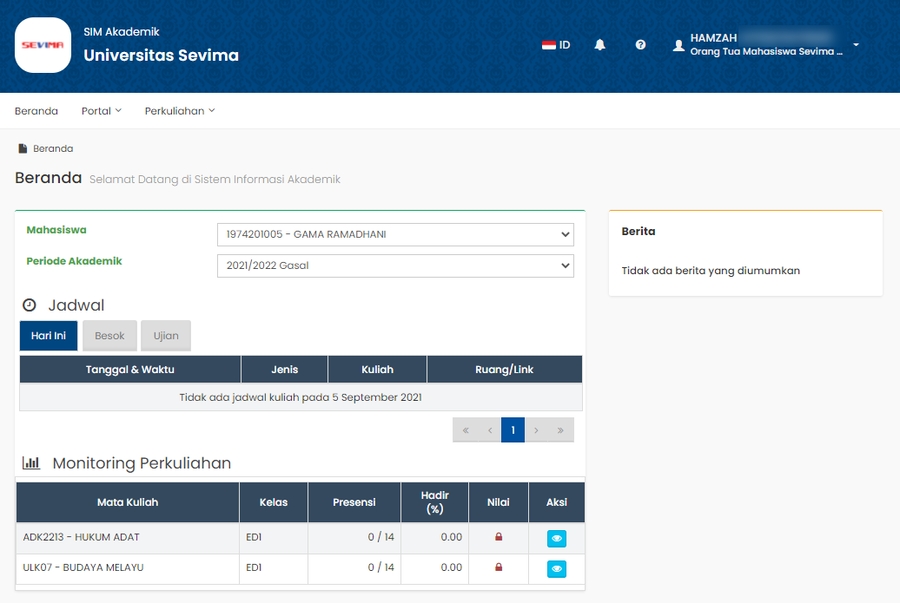The image size is (900, 603).
Task: Click the lock icon for BUDAYA MELAYU
Action: click(x=498, y=568)
